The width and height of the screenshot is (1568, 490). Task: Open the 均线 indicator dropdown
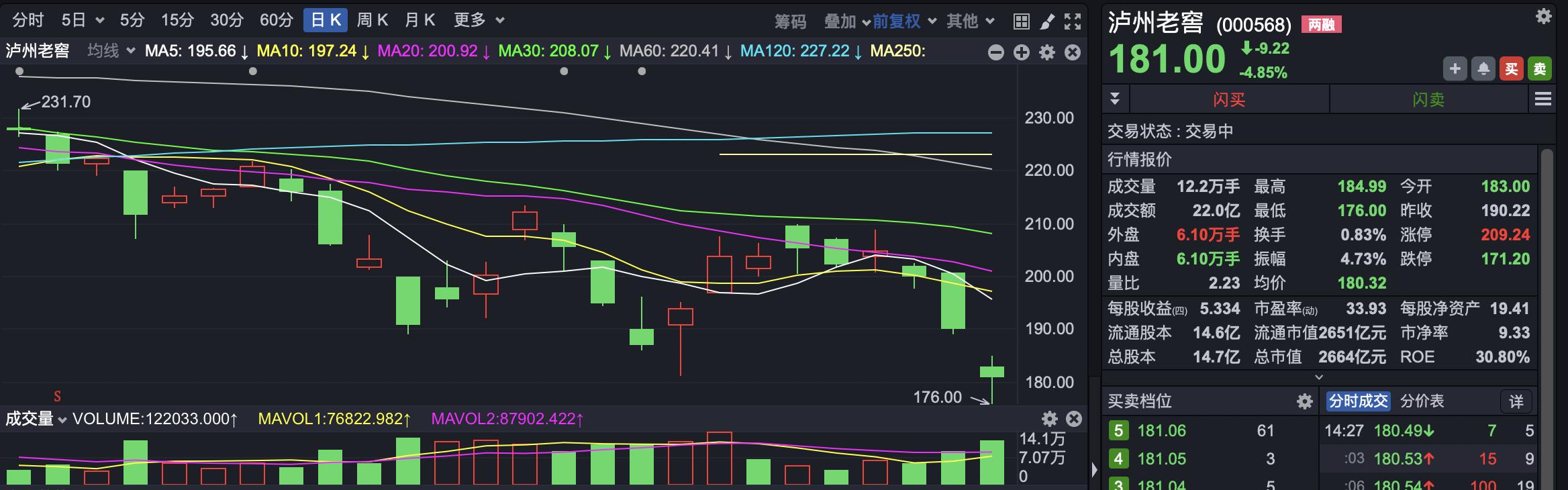pos(111,51)
